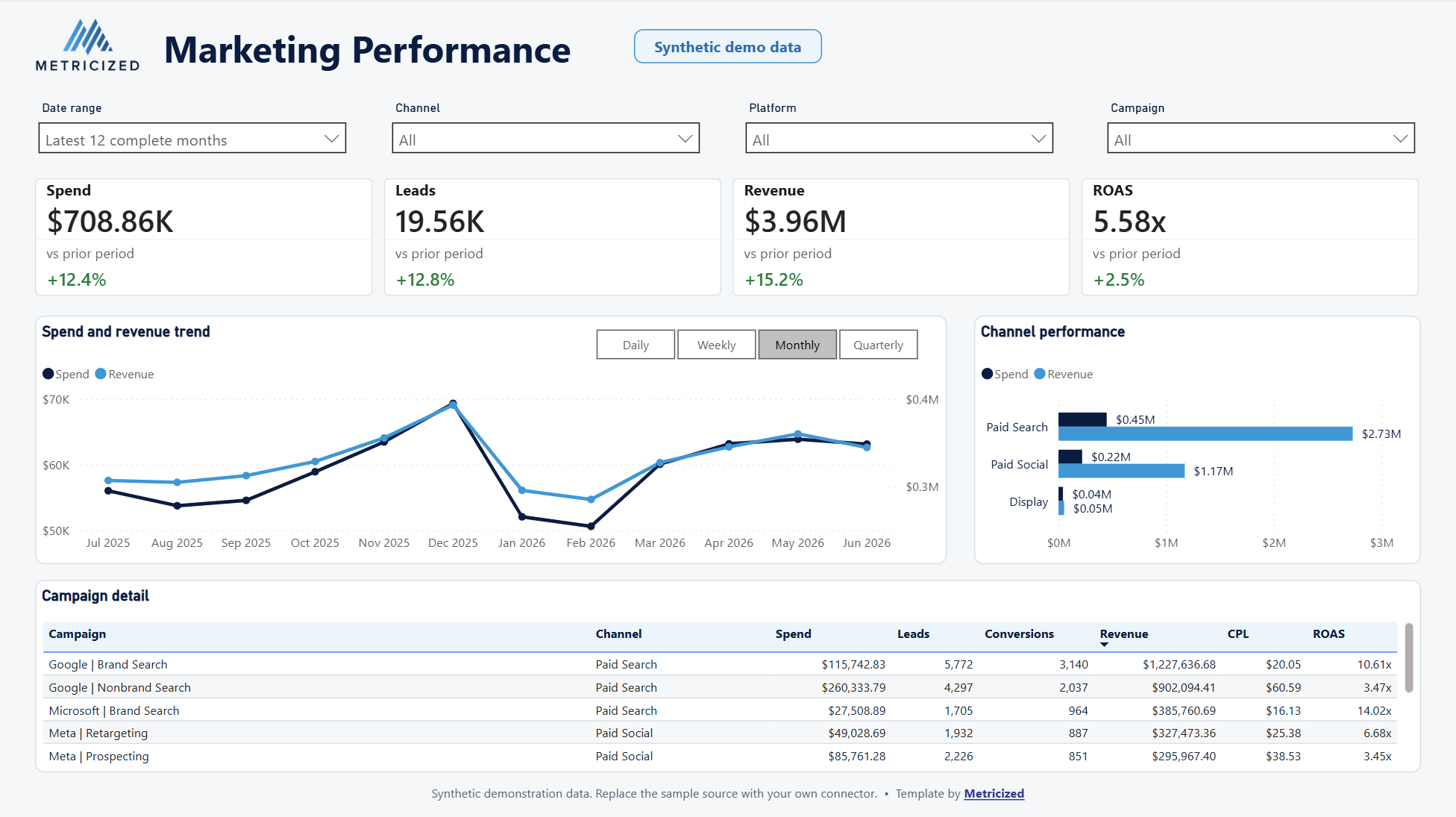Viewport: 1456px width, 817px height.
Task: Click Spend legend dot in trend chart
Action: click(48, 374)
